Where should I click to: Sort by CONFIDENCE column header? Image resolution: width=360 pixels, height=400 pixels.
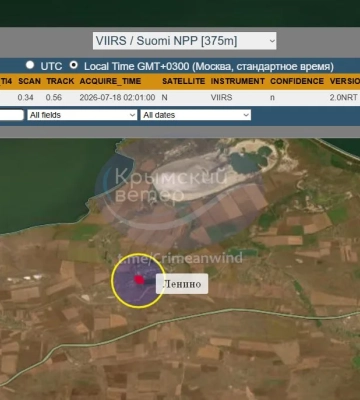coord(297,81)
